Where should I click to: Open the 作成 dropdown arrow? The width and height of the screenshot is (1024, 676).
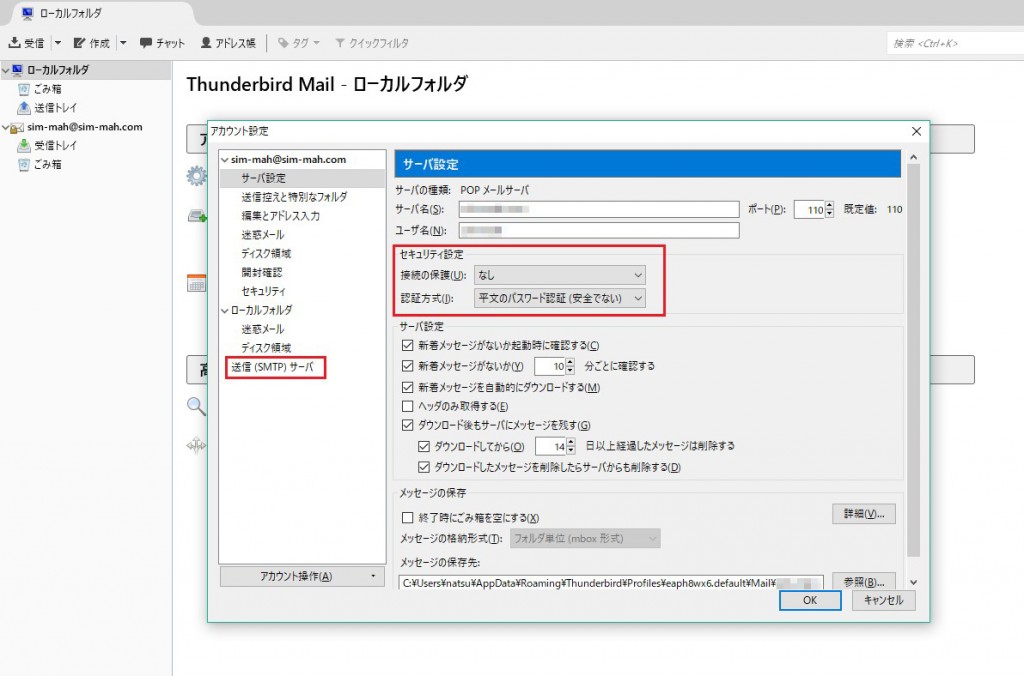click(x=123, y=43)
